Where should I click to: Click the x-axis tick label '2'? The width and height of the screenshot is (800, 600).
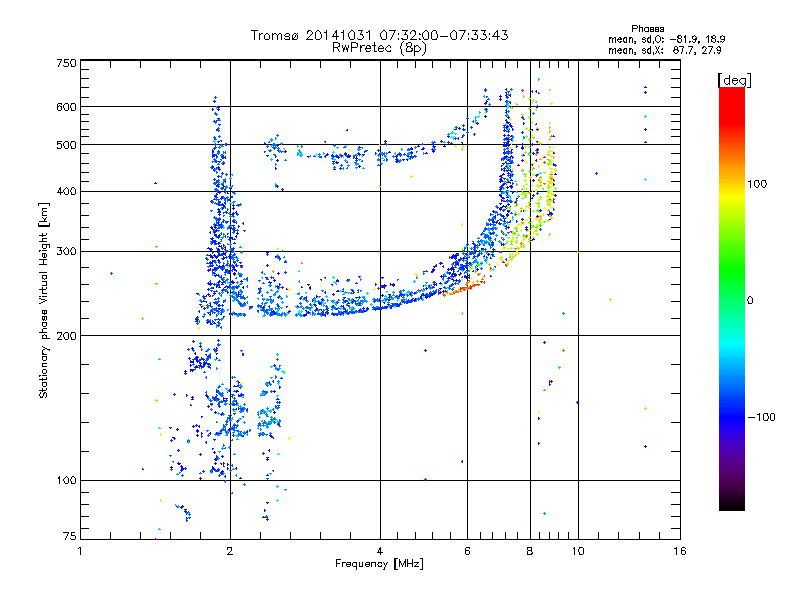(x=230, y=551)
